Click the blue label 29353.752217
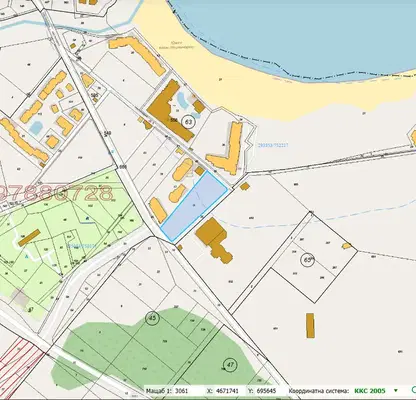Image resolution: width=416 pixels, height=400 pixels. 273,145
